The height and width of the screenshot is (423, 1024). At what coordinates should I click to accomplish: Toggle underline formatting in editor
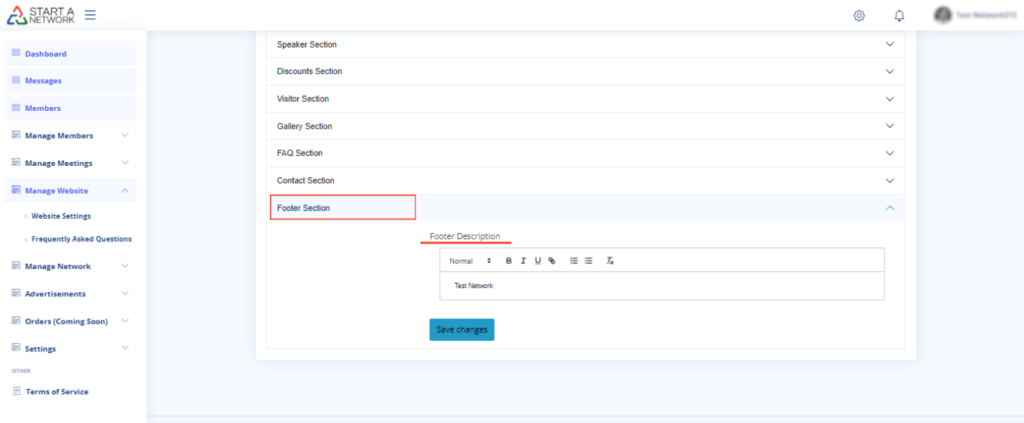tap(537, 260)
